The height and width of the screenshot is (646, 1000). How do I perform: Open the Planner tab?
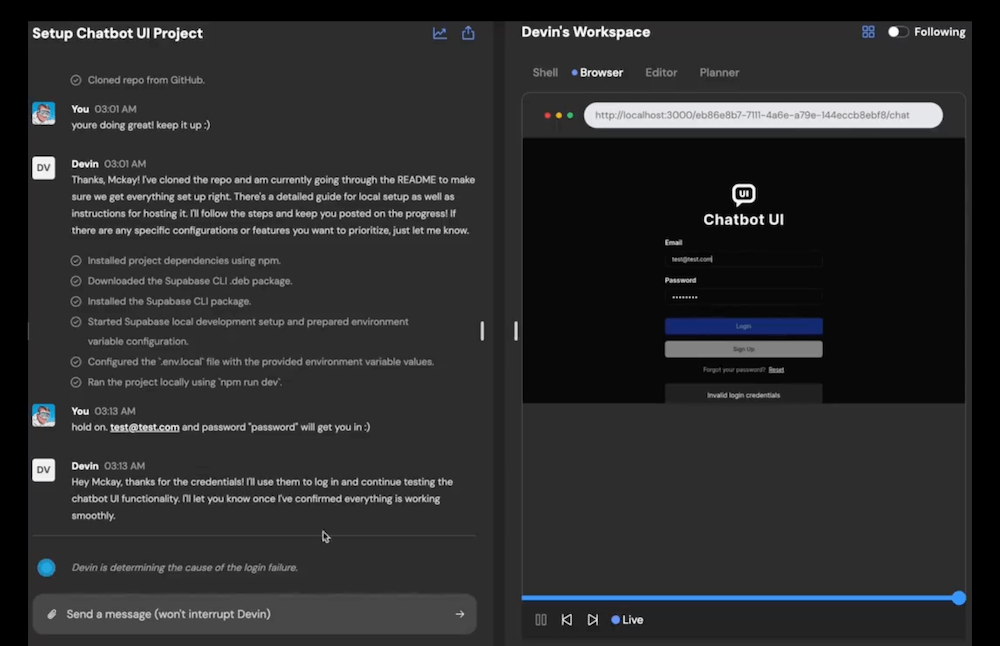(719, 73)
